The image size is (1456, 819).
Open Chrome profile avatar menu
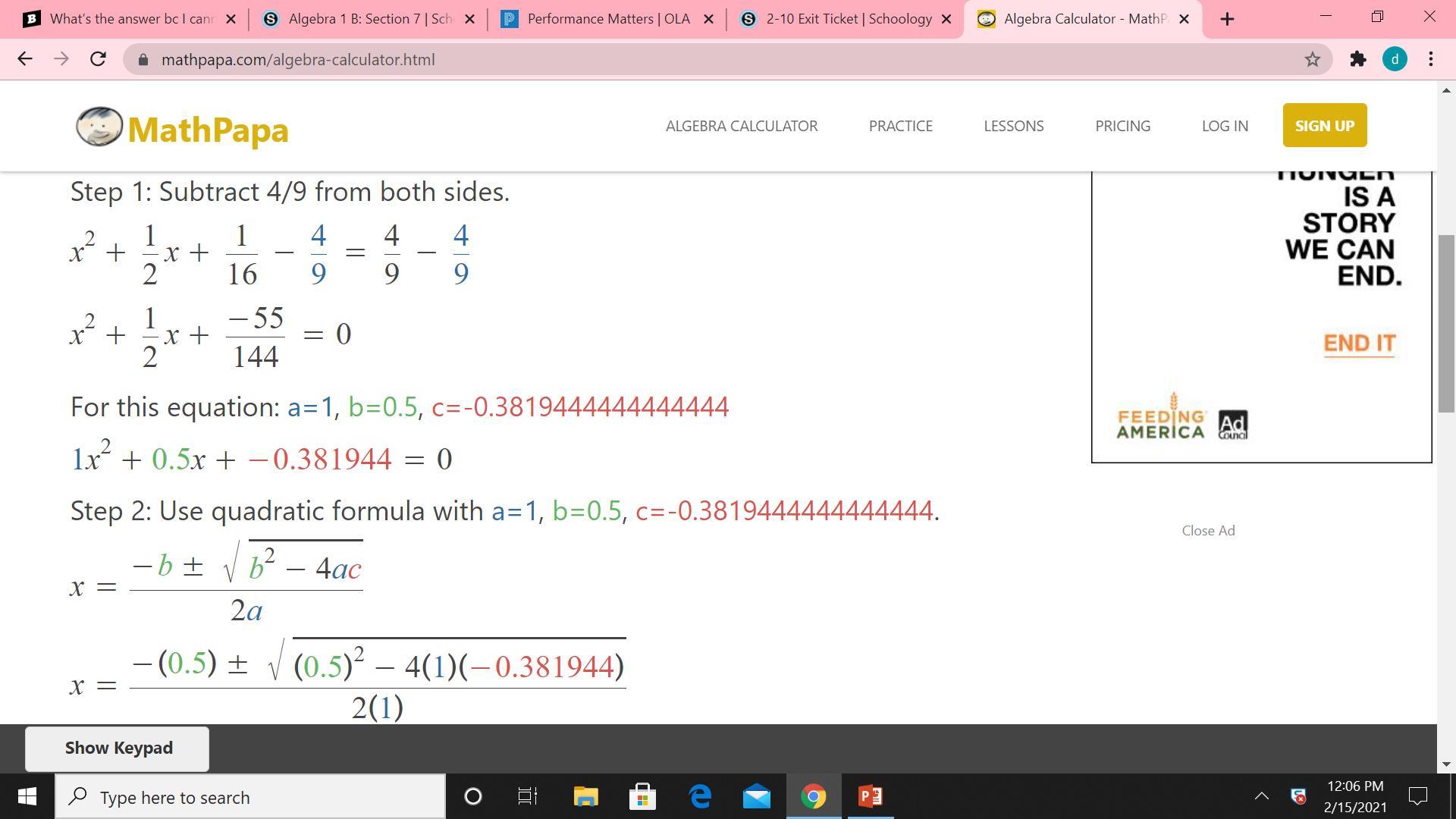(1395, 59)
